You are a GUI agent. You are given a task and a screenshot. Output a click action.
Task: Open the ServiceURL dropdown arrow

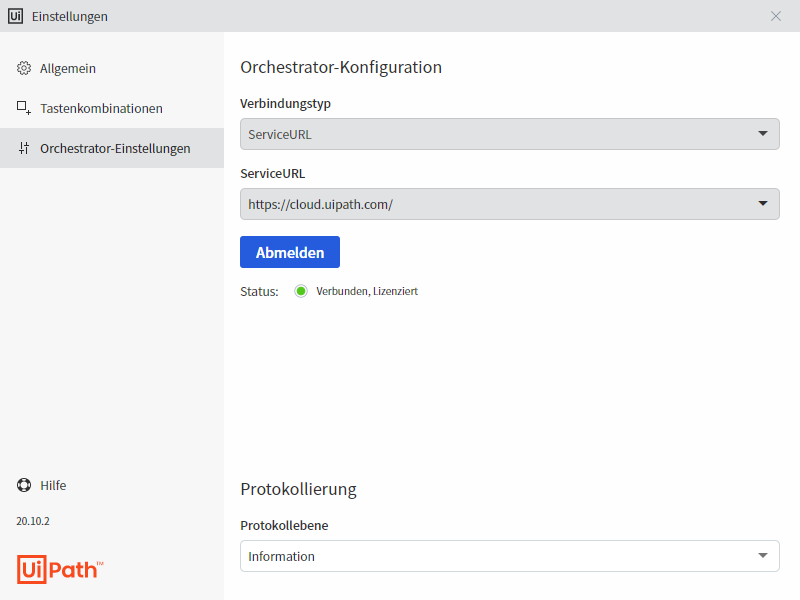763,203
